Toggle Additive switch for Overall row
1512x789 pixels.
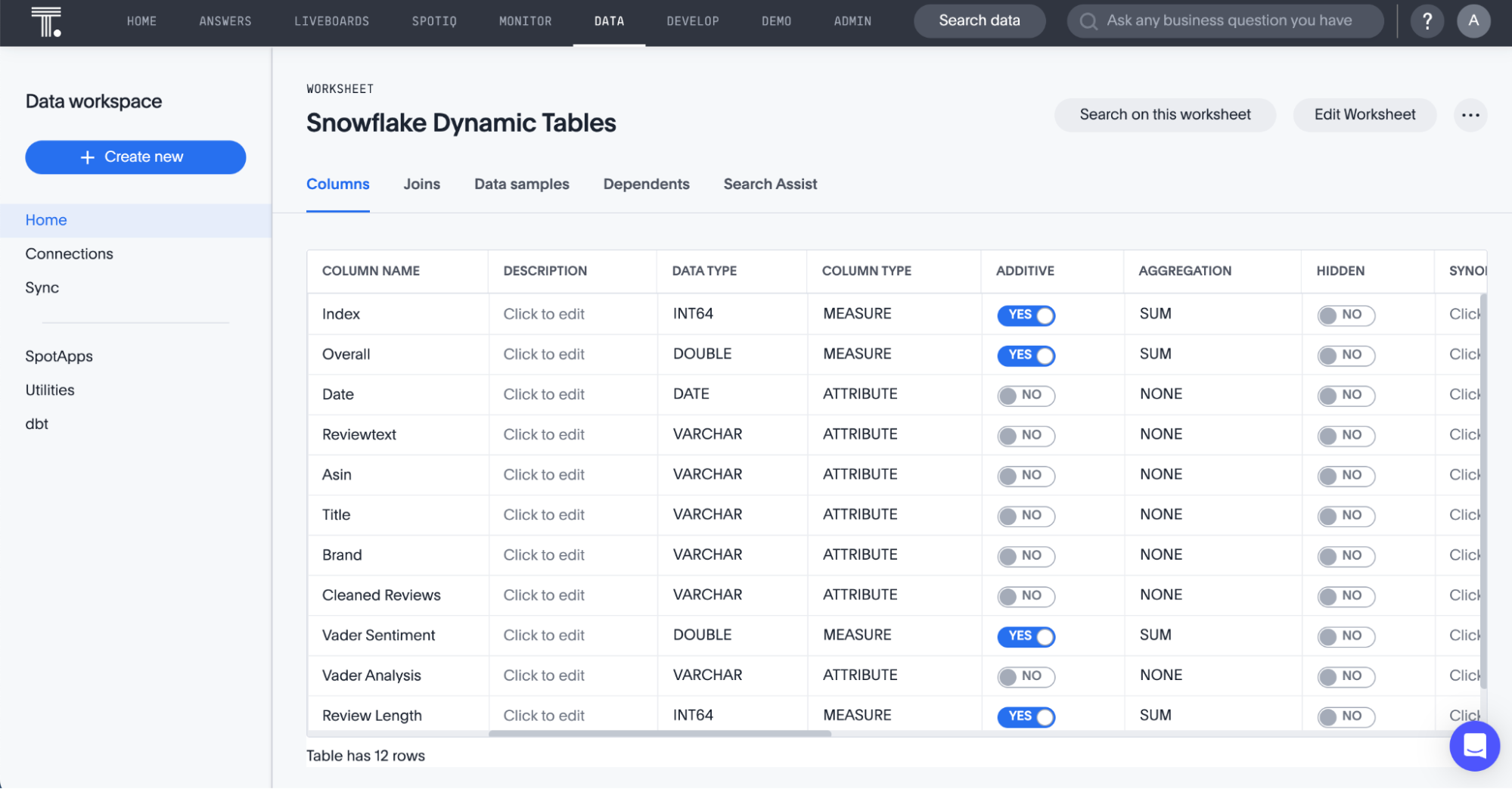[1026, 355]
